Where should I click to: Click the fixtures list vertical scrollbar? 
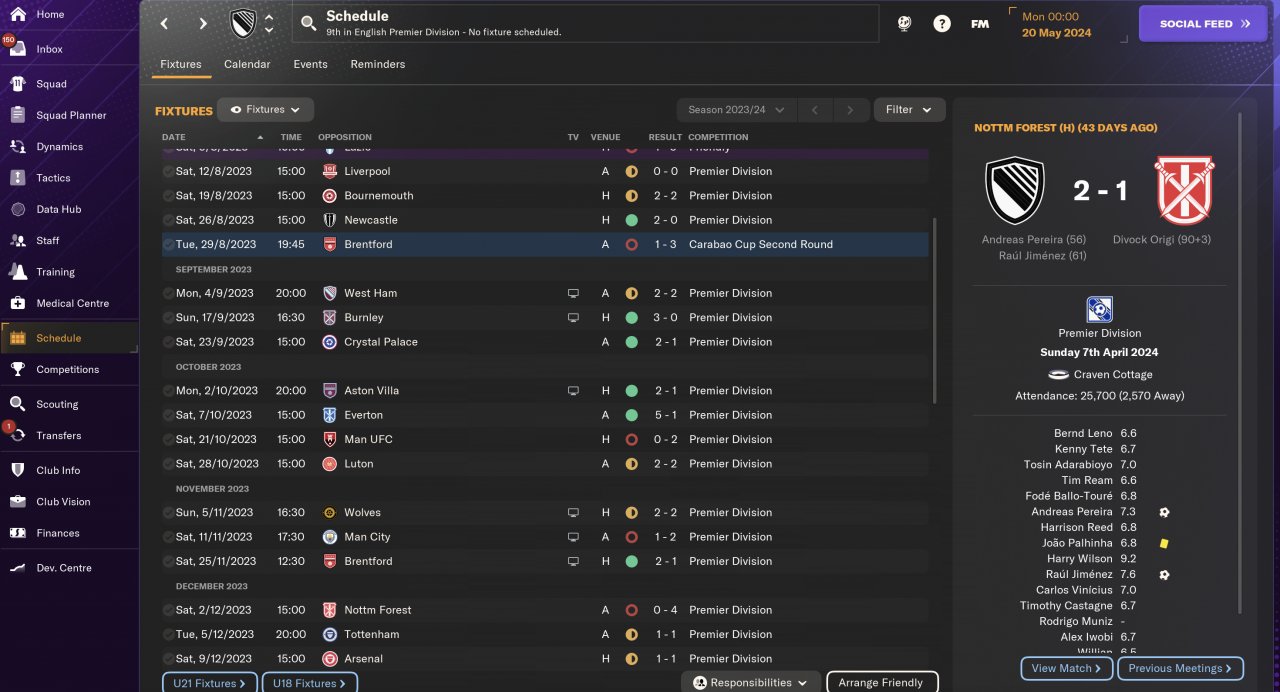coord(935,310)
